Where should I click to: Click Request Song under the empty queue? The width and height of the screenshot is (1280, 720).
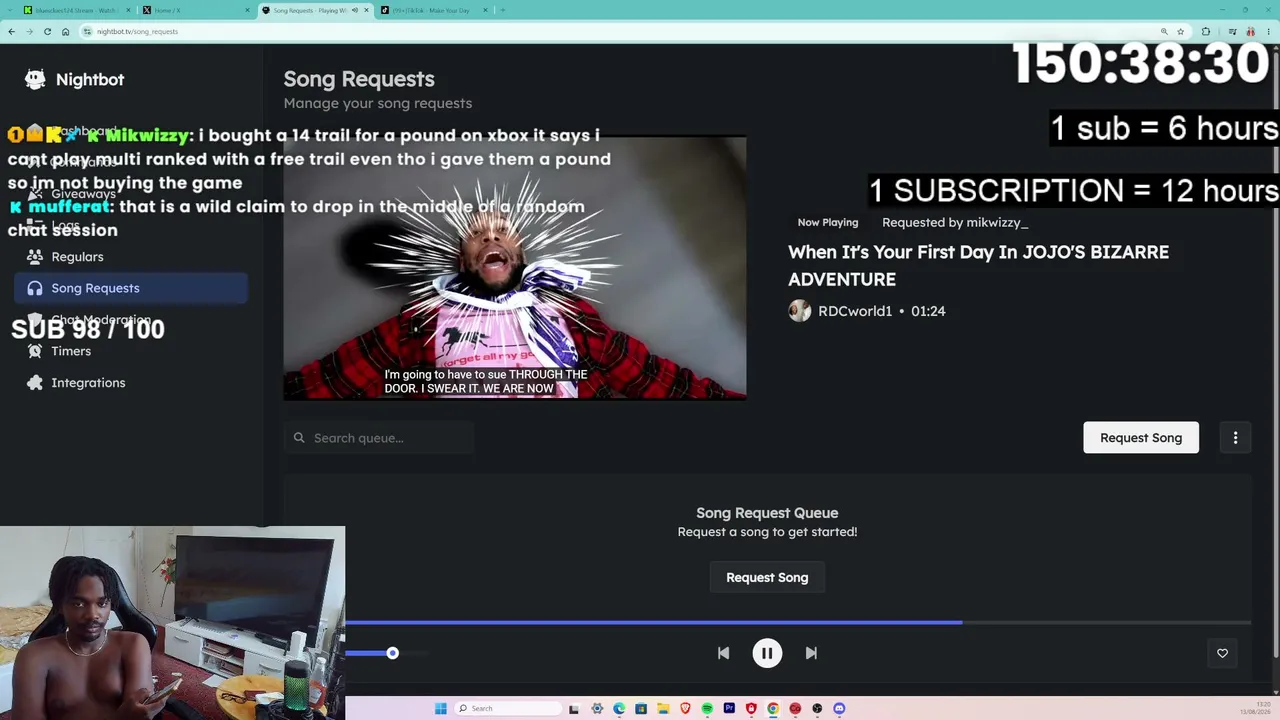click(x=767, y=577)
